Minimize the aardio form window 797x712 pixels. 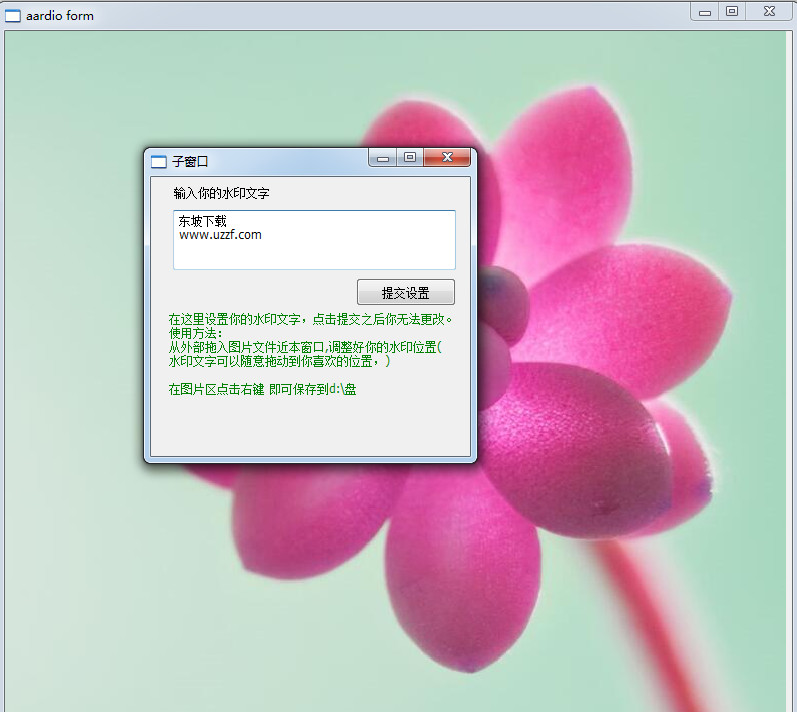(704, 12)
